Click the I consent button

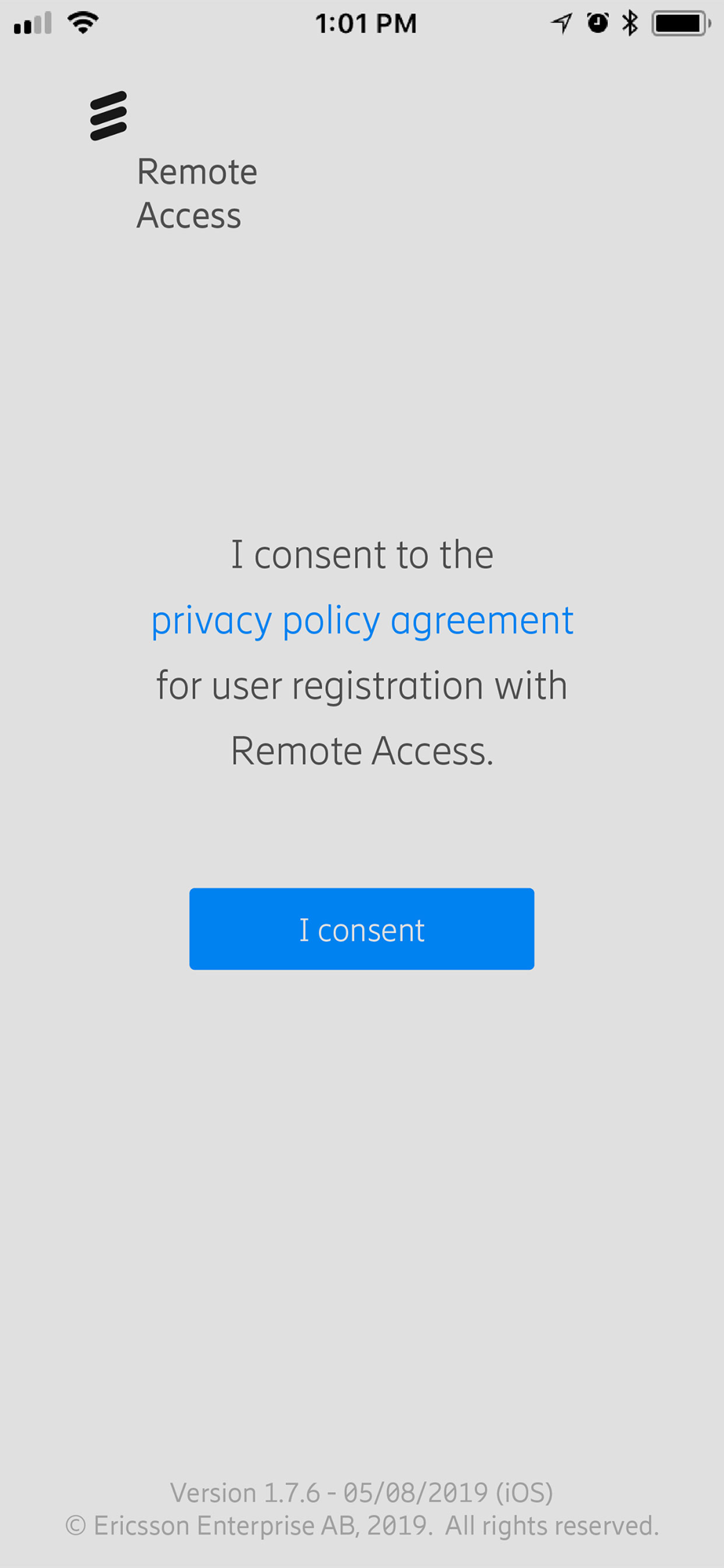point(362,929)
